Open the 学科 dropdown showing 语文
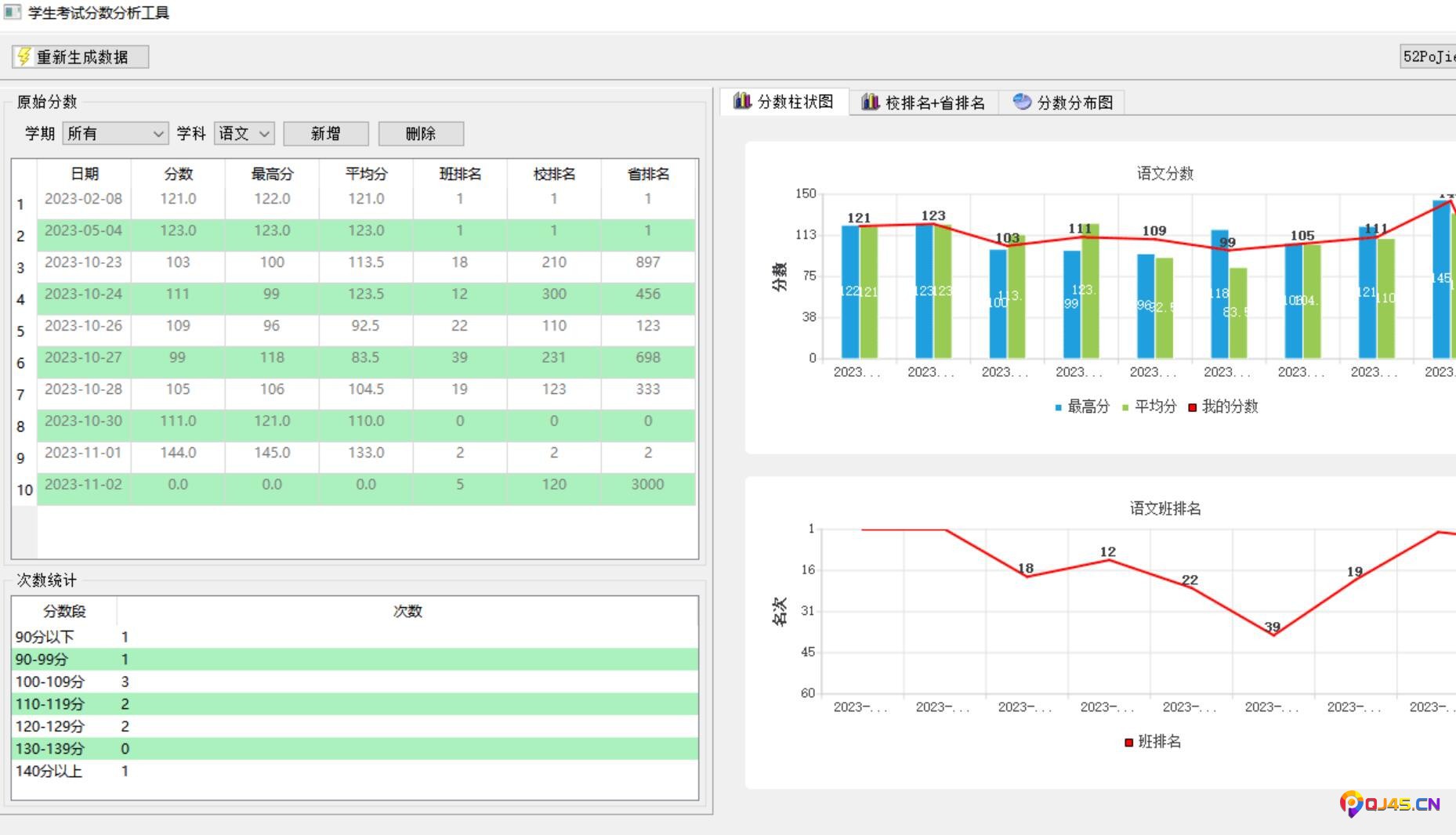1456x835 pixels. pyautogui.click(x=244, y=133)
